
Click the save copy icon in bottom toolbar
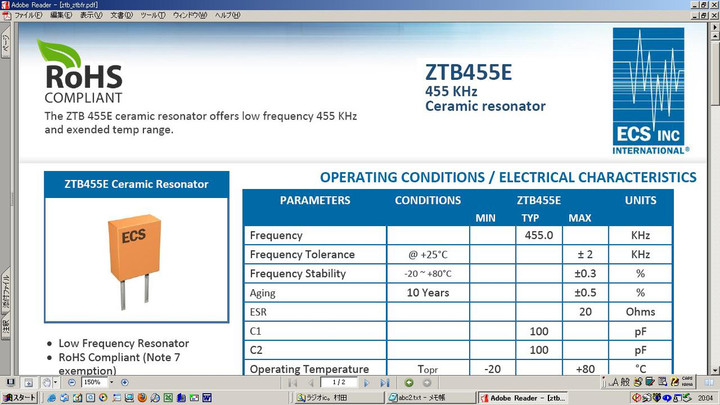[9, 383]
